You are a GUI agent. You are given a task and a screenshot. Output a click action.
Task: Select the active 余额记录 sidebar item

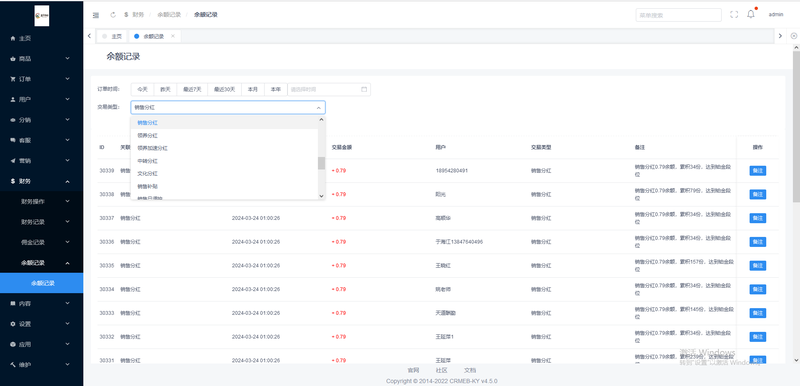[42, 283]
